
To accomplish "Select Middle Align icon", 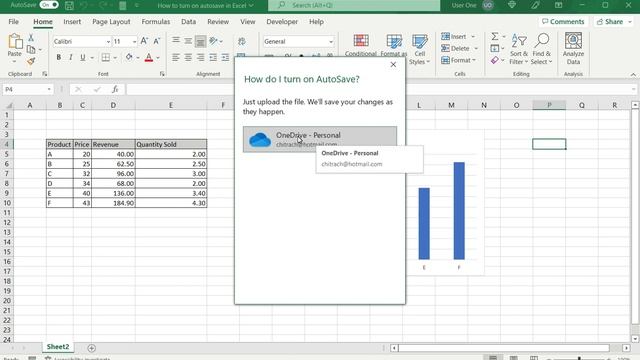I will [188, 41].
